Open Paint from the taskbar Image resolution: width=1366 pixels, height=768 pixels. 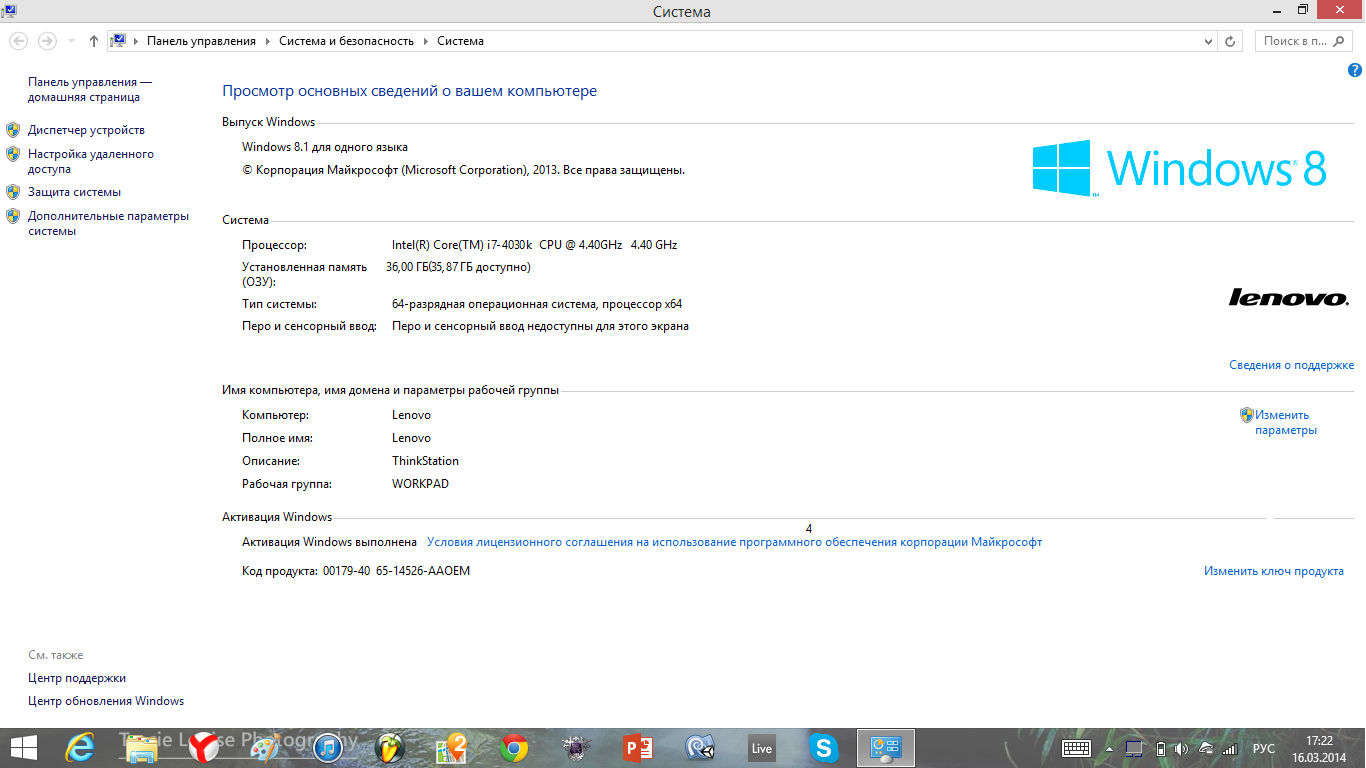266,747
